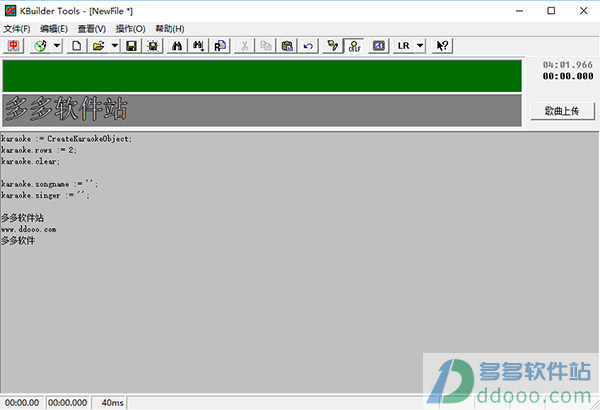Click the line 'karaoke.rows := 2;'
This screenshot has width=600, height=410.
[x=39, y=150]
